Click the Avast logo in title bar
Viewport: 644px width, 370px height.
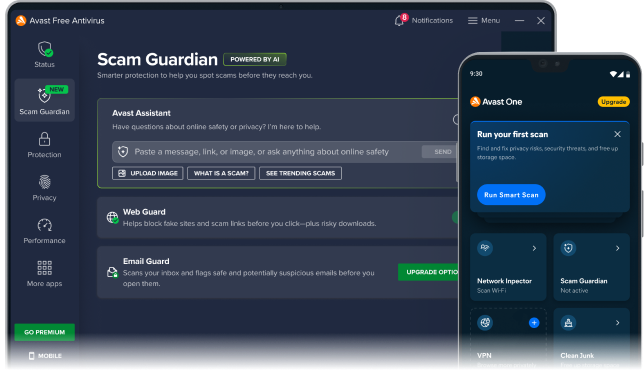point(21,21)
